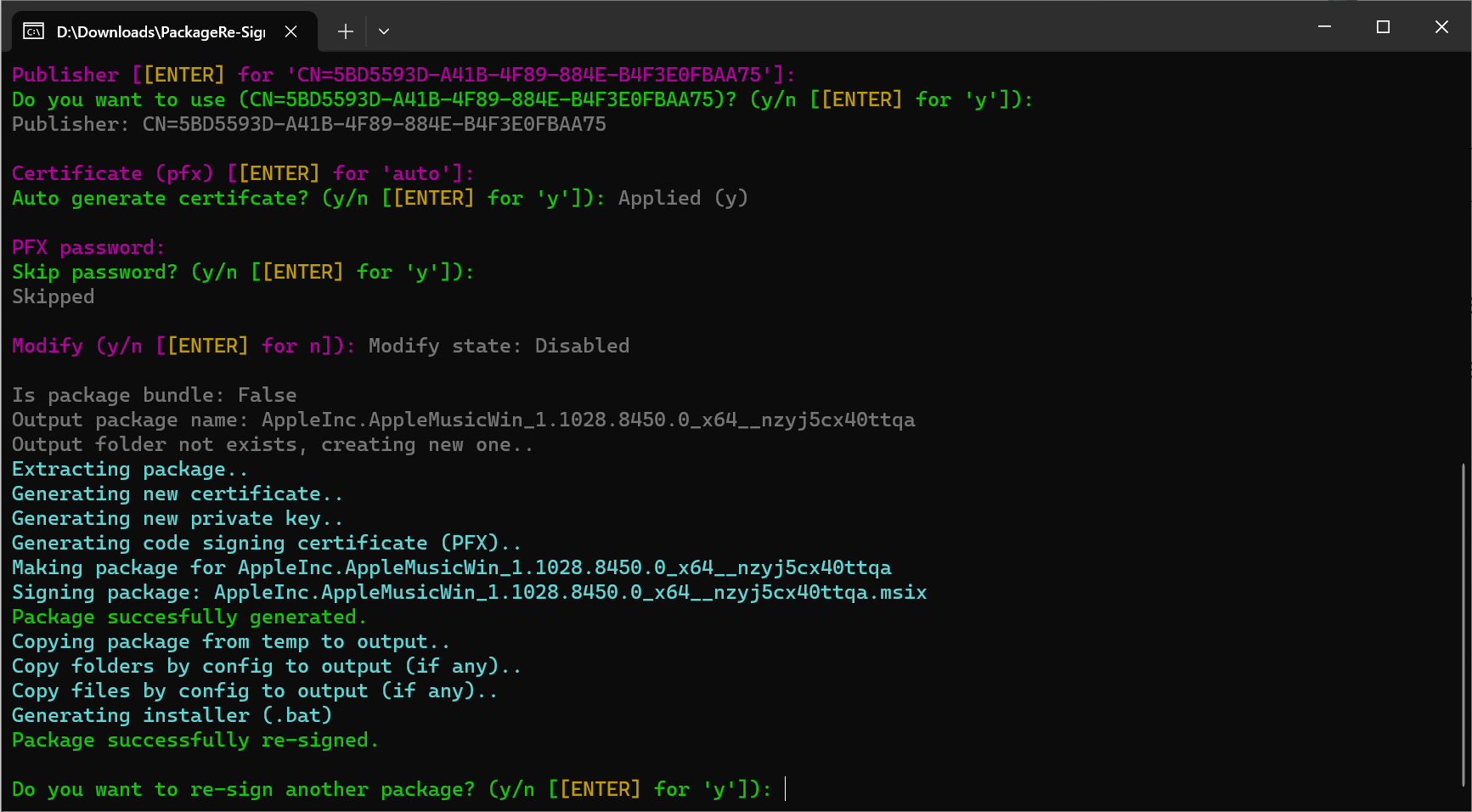
Task: Click 'Generating code signing certificate (PFX)..' text
Action: (x=266, y=543)
